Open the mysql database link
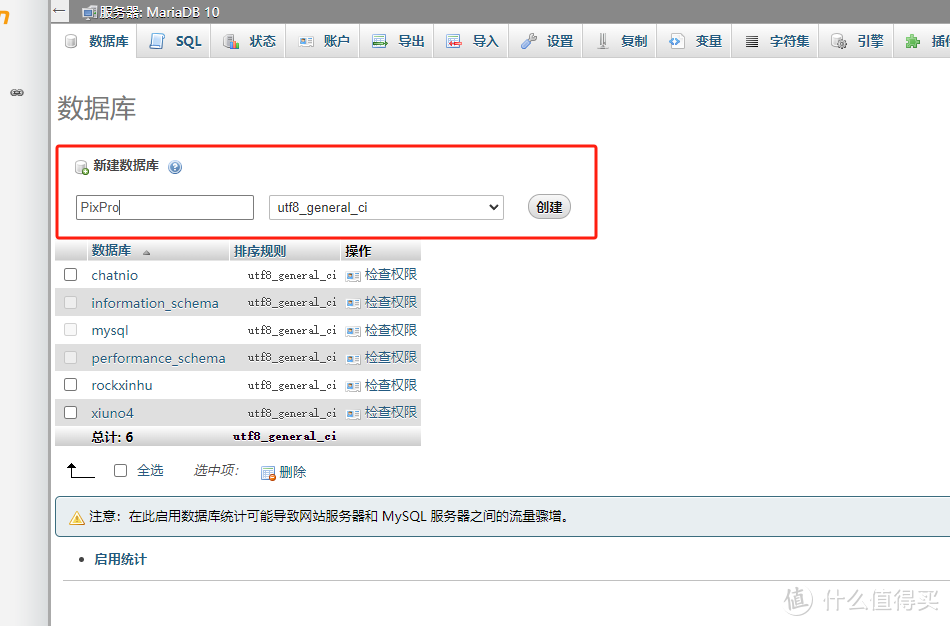 (110, 331)
